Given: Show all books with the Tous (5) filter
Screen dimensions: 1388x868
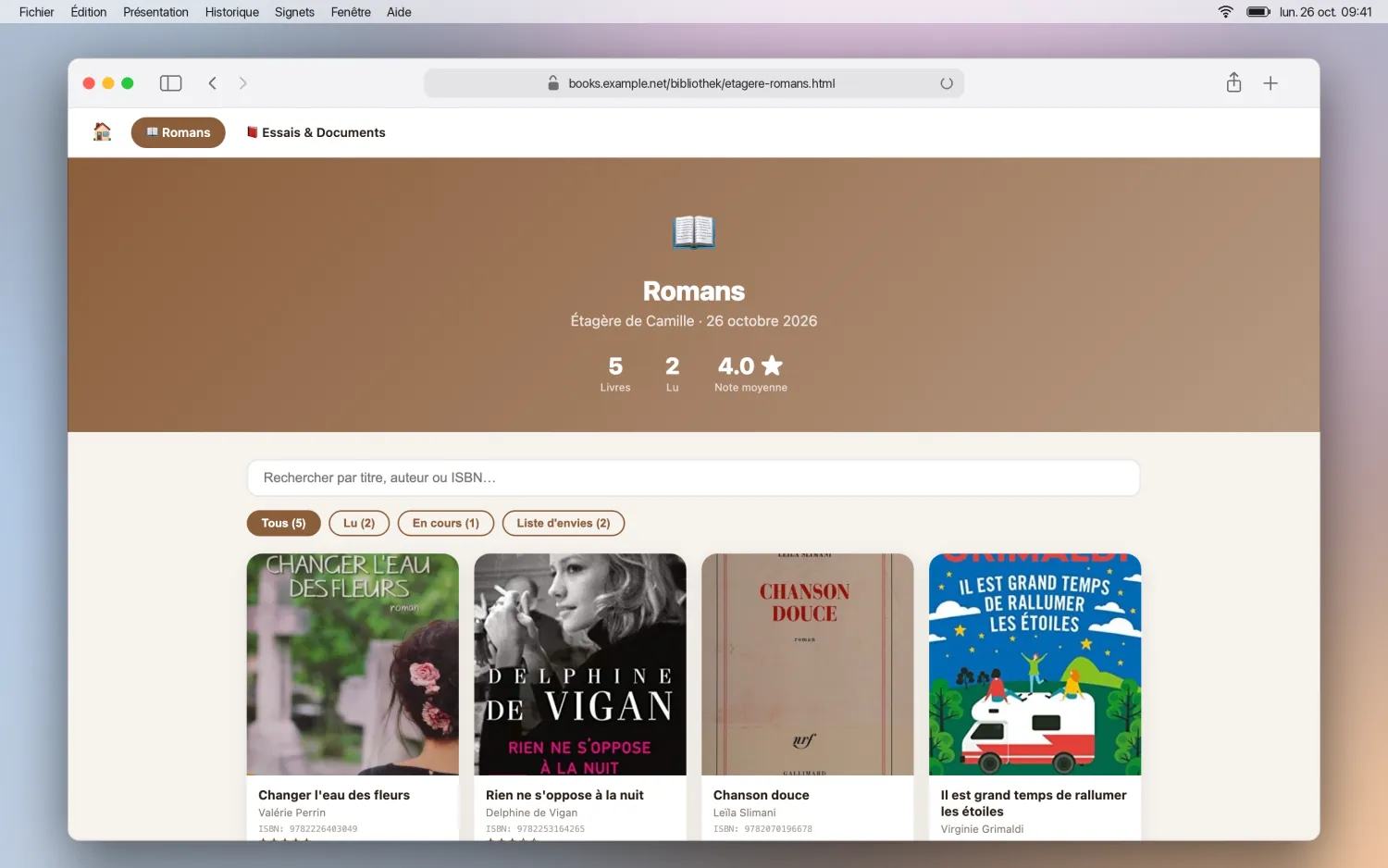Looking at the screenshot, I should (x=283, y=523).
